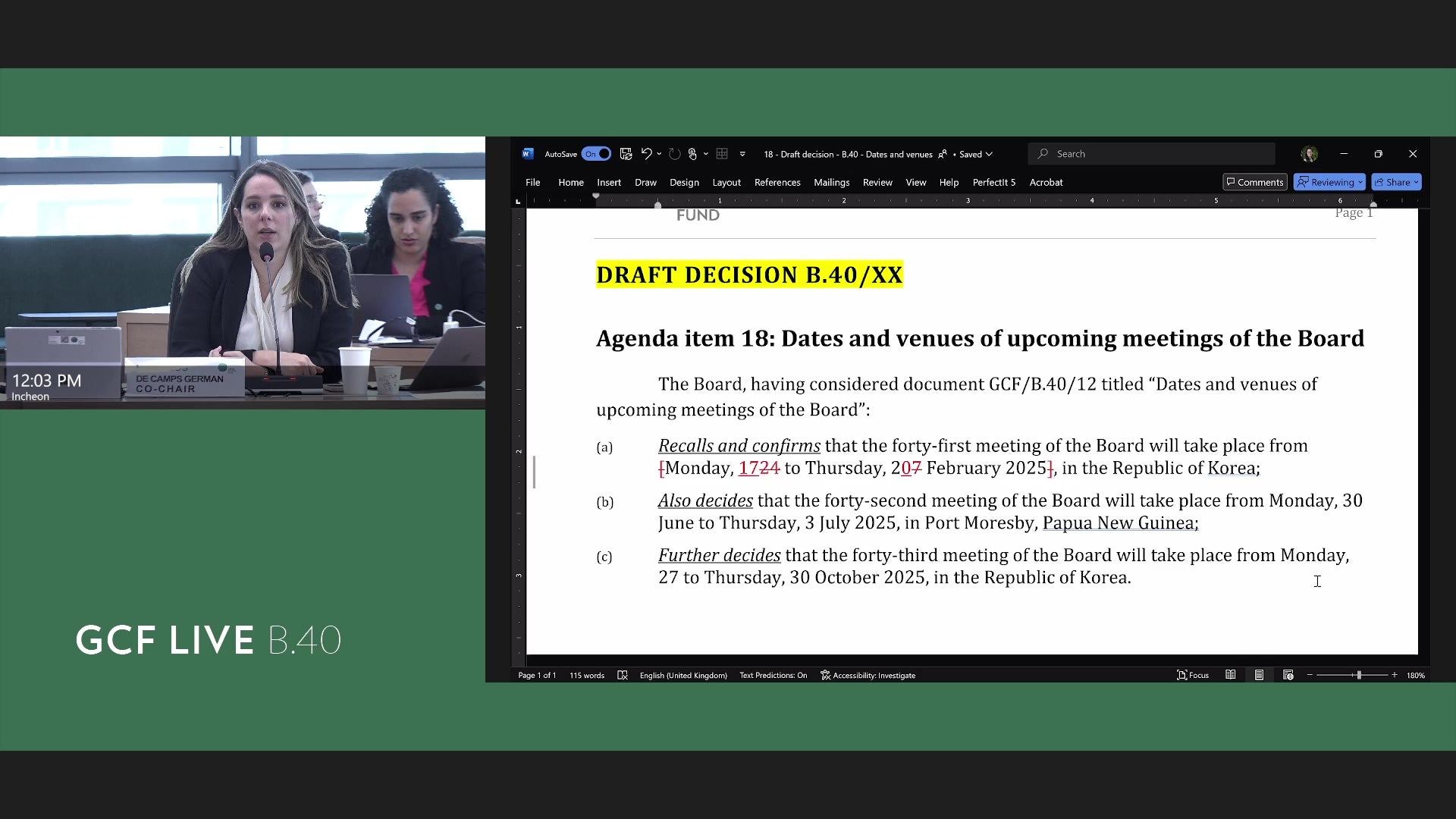The height and width of the screenshot is (819, 1456).
Task: Open the Reviewing mode dropdown
Action: pos(1329,182)
